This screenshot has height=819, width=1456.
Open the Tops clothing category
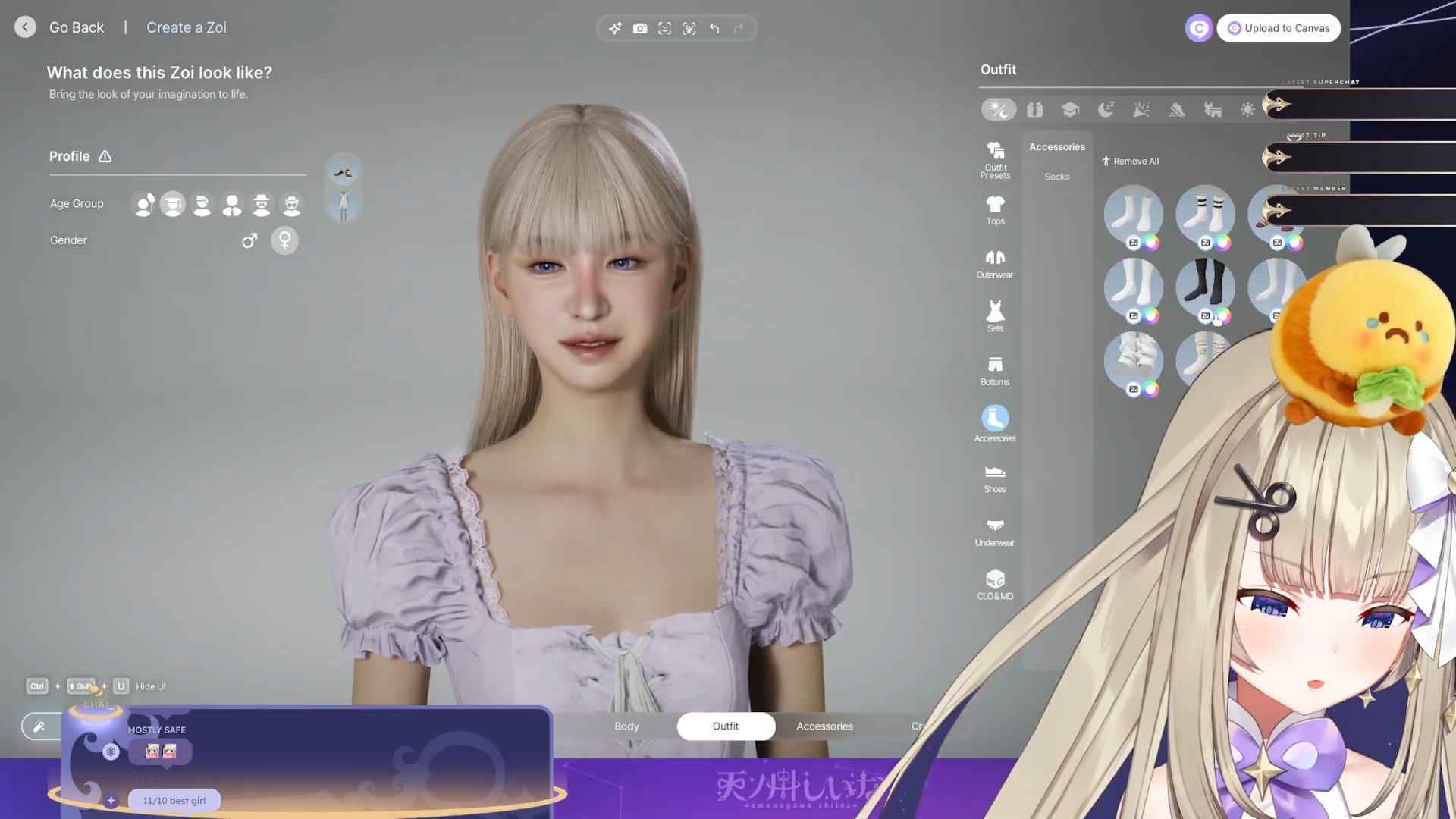point(995,209)
